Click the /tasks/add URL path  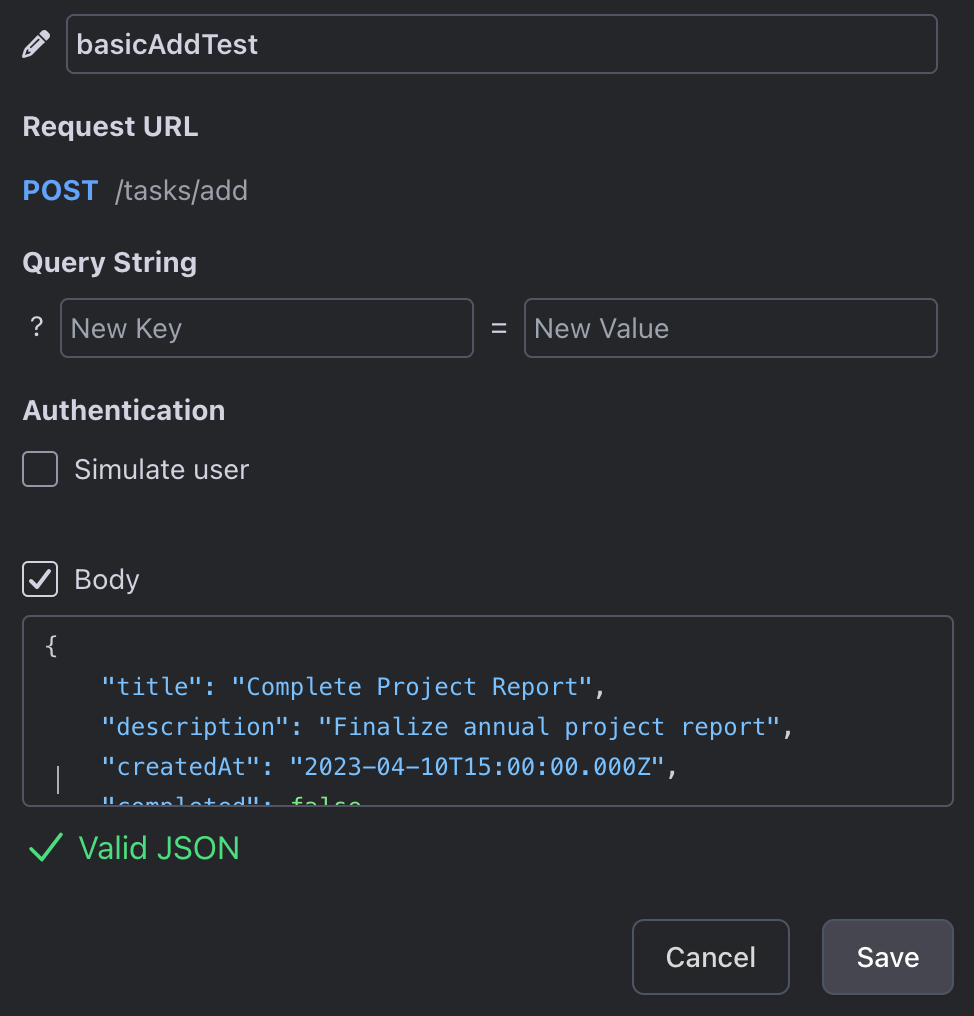tap(181, 191)
